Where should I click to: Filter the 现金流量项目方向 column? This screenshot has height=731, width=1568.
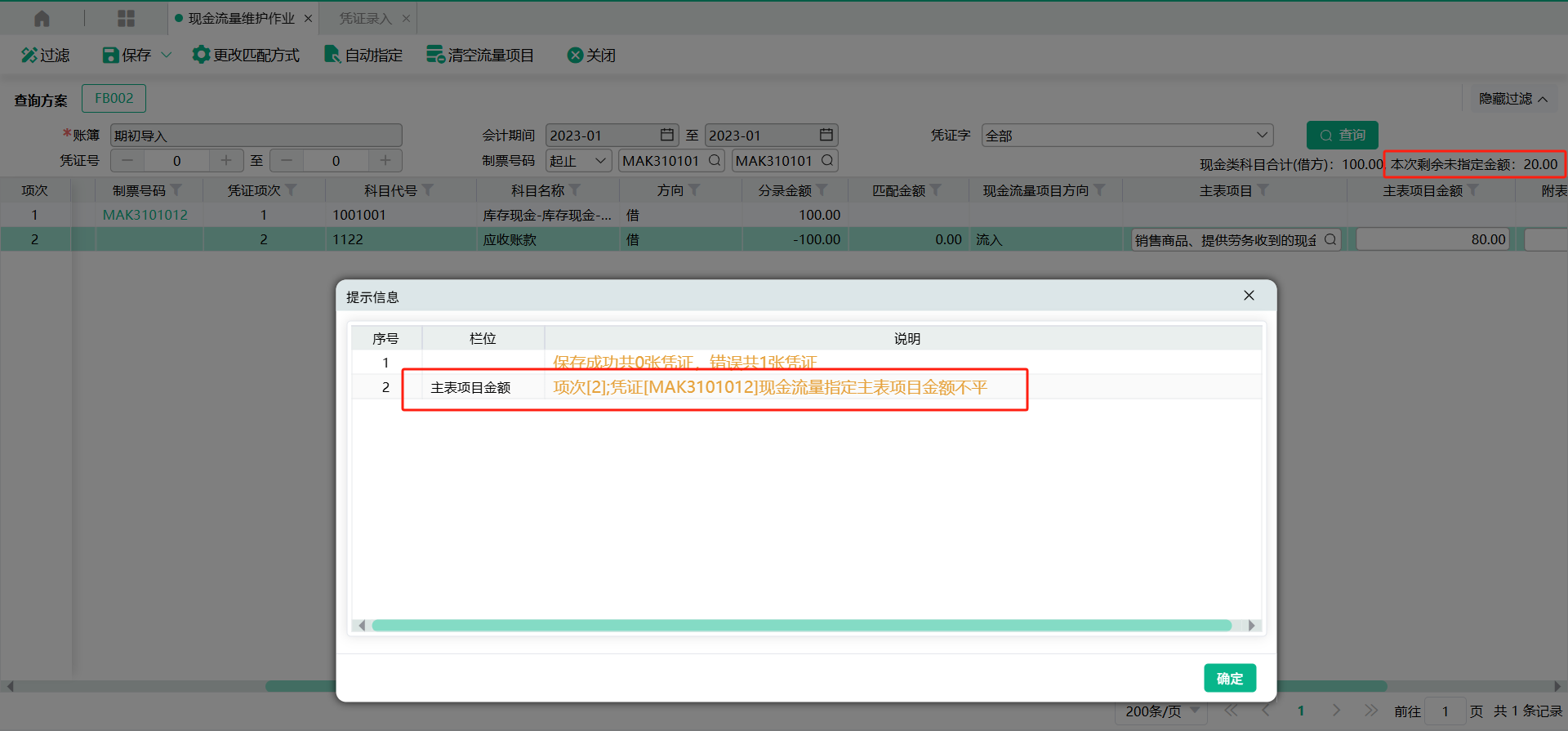(1100, 190)
